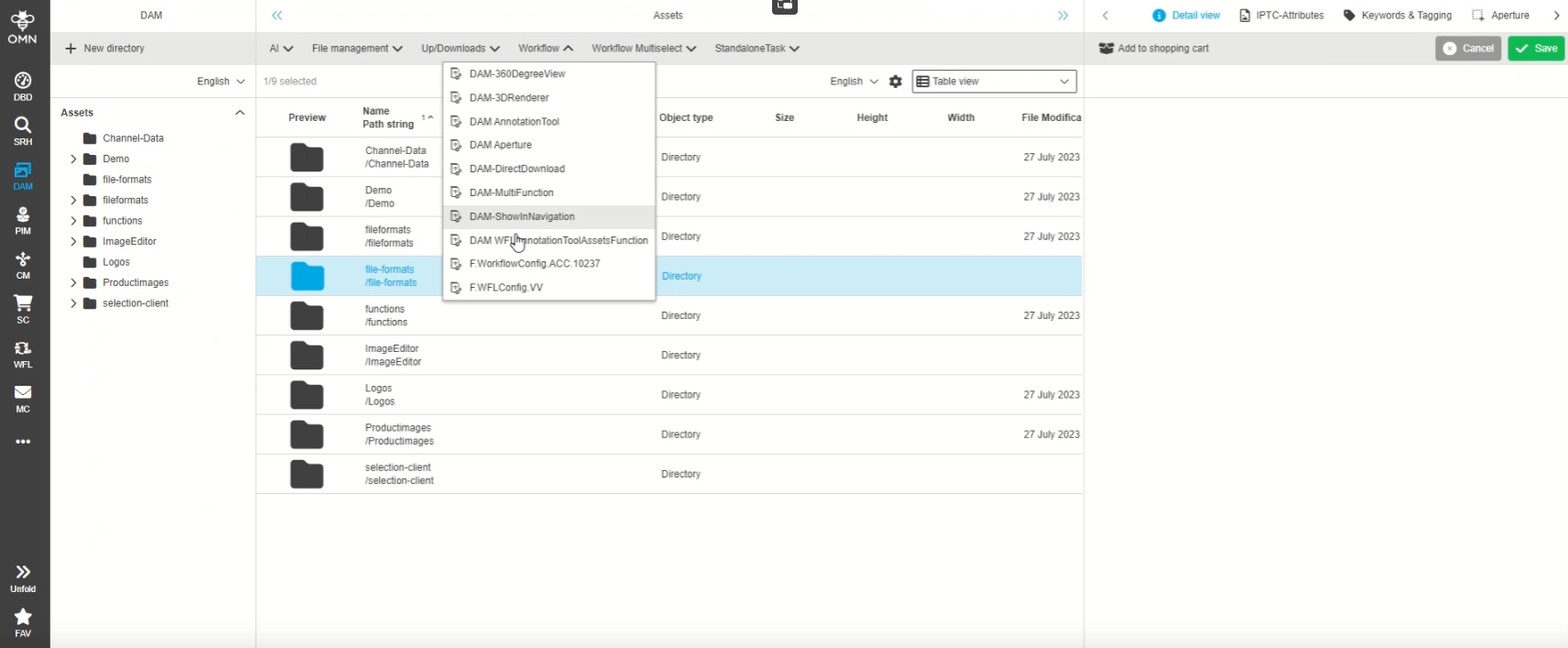Open the WFL workflow module icon
The height and width of the screenshot is (648, 1568).
[x=23, y=353]
